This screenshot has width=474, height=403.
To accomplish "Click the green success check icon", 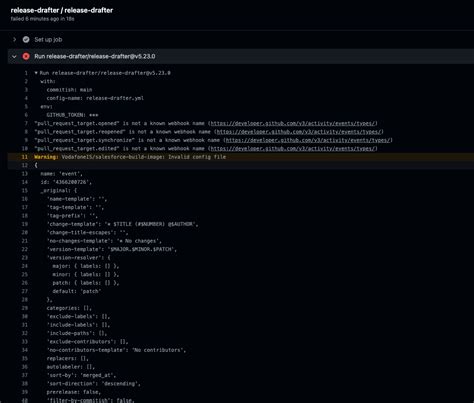I will click(x=26, y=39).
